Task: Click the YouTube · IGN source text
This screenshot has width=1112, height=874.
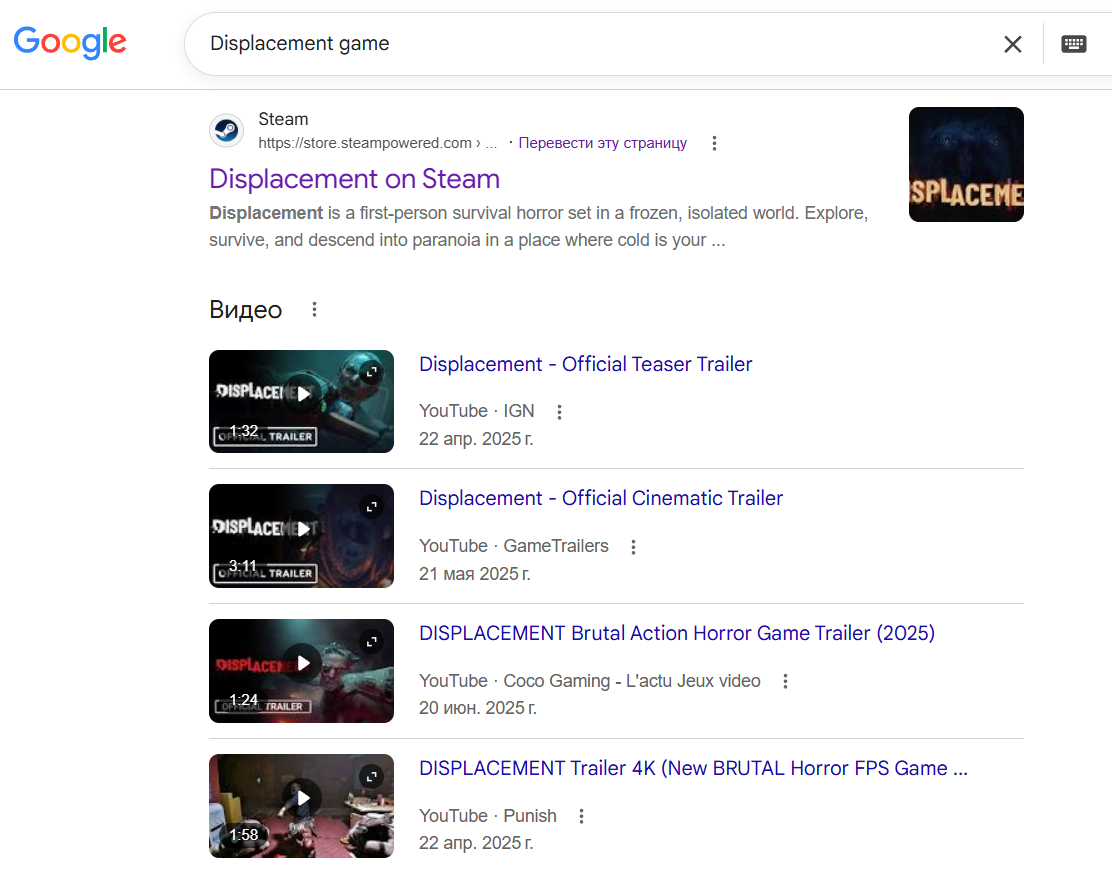Action: click(x=477, y=411)
